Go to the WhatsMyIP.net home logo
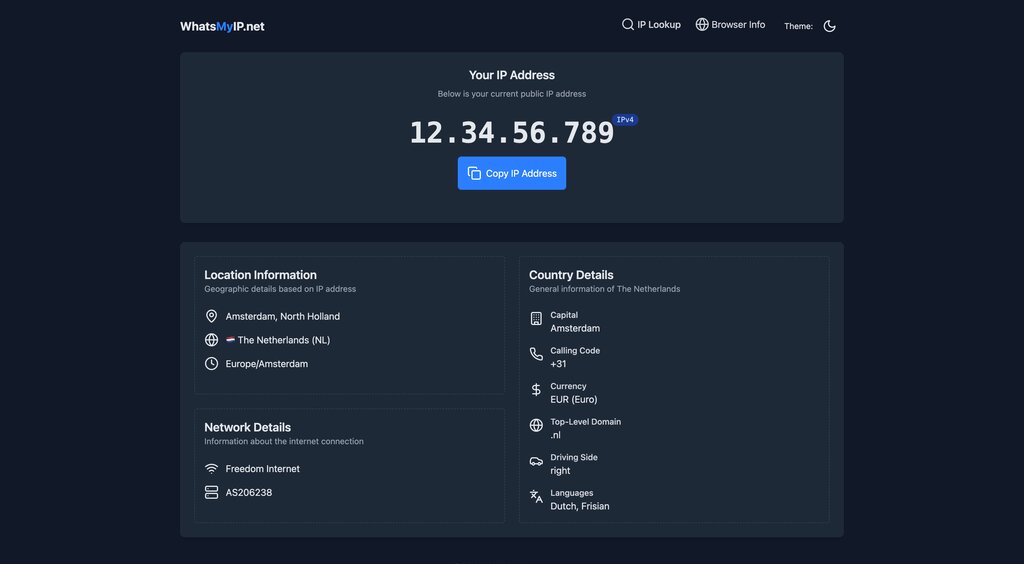This screenshot has width=1024, height=564. click(x=222, y=26)
